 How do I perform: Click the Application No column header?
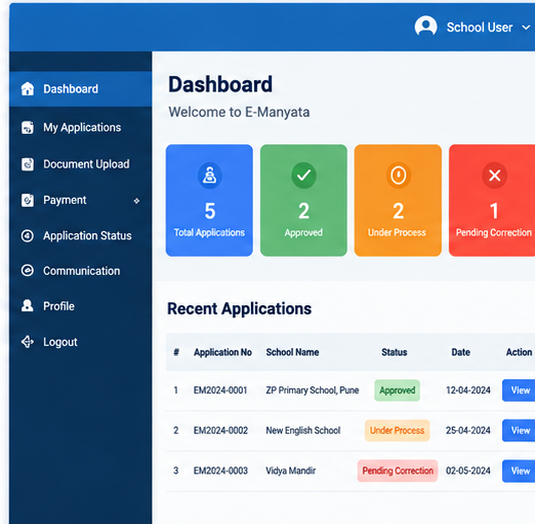(x=222, y=352)
